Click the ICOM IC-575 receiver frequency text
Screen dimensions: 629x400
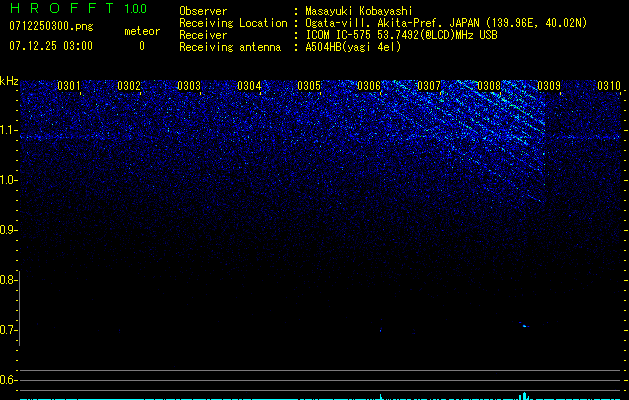(401, 35)
